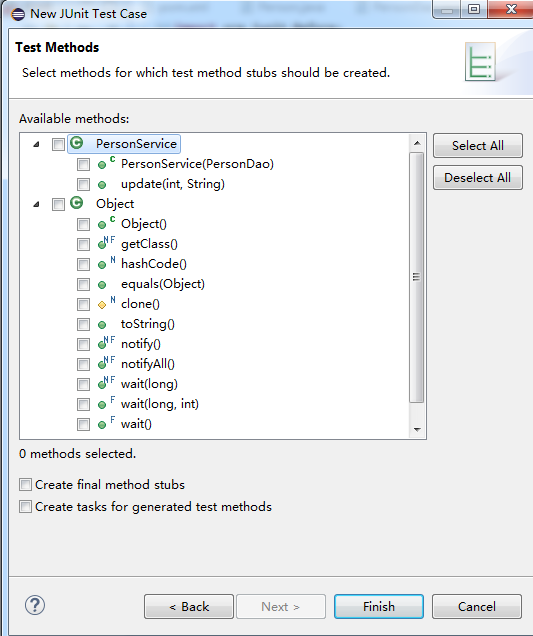Screen dimensions: 533x636
Task: Select the toString() row text
Action: click(x=148, y=324)
